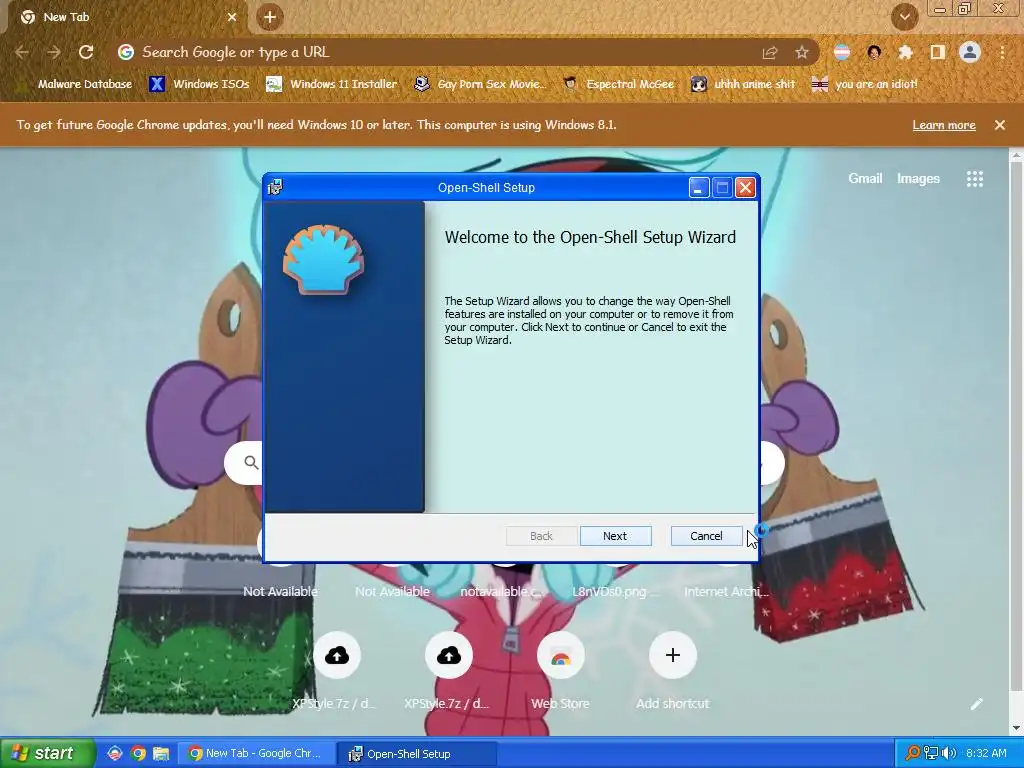Switch to New Tab - Google Chrome taskbar button
1024x768 pixels.
pos(257,753)
